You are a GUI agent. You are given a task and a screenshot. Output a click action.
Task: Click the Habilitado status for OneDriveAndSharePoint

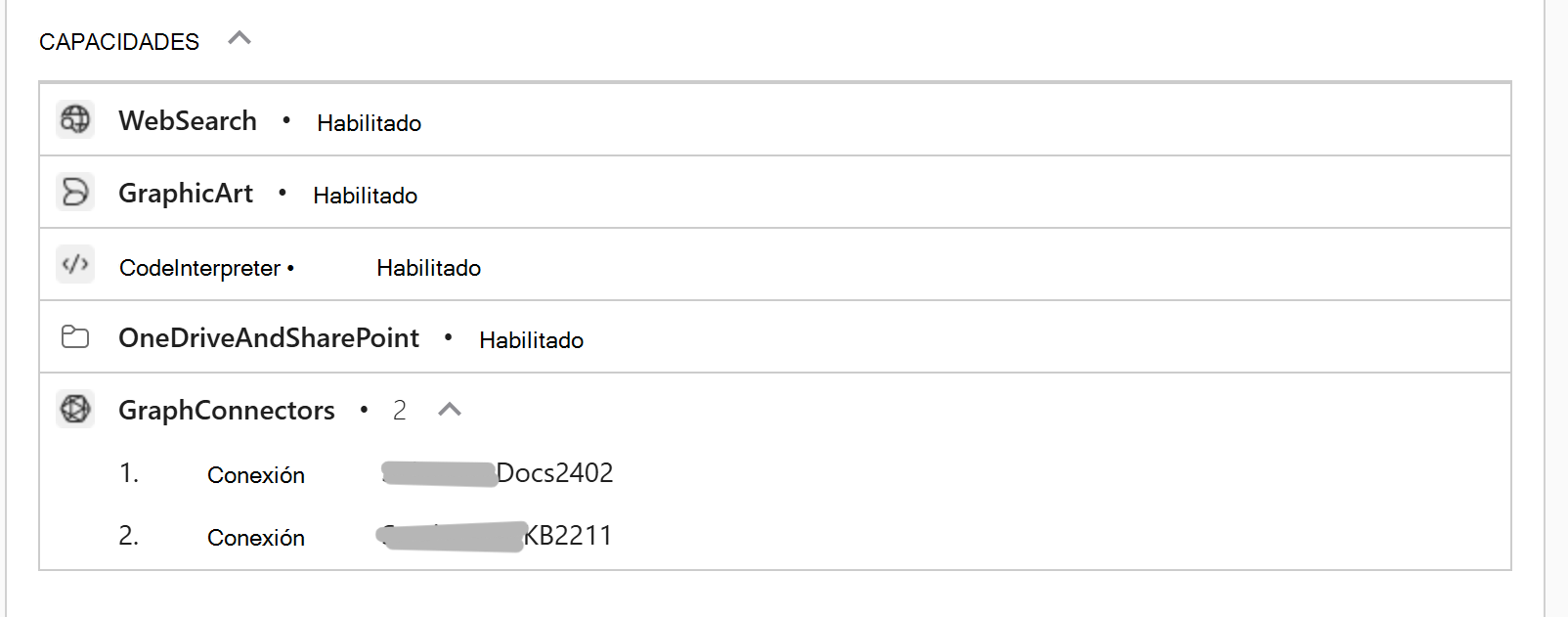pos(531,340)
